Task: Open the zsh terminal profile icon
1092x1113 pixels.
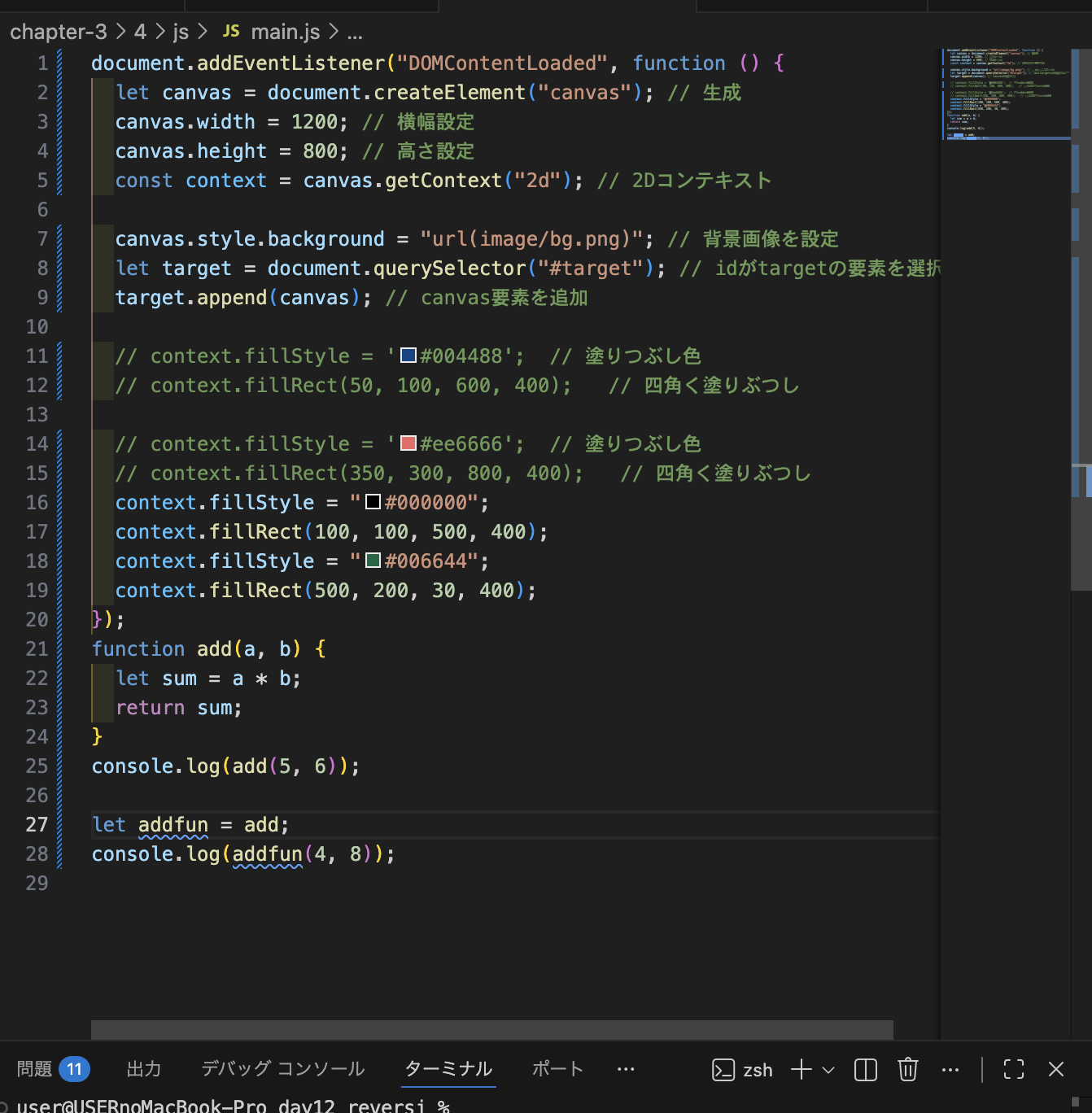Action: tap(723, 1070)
